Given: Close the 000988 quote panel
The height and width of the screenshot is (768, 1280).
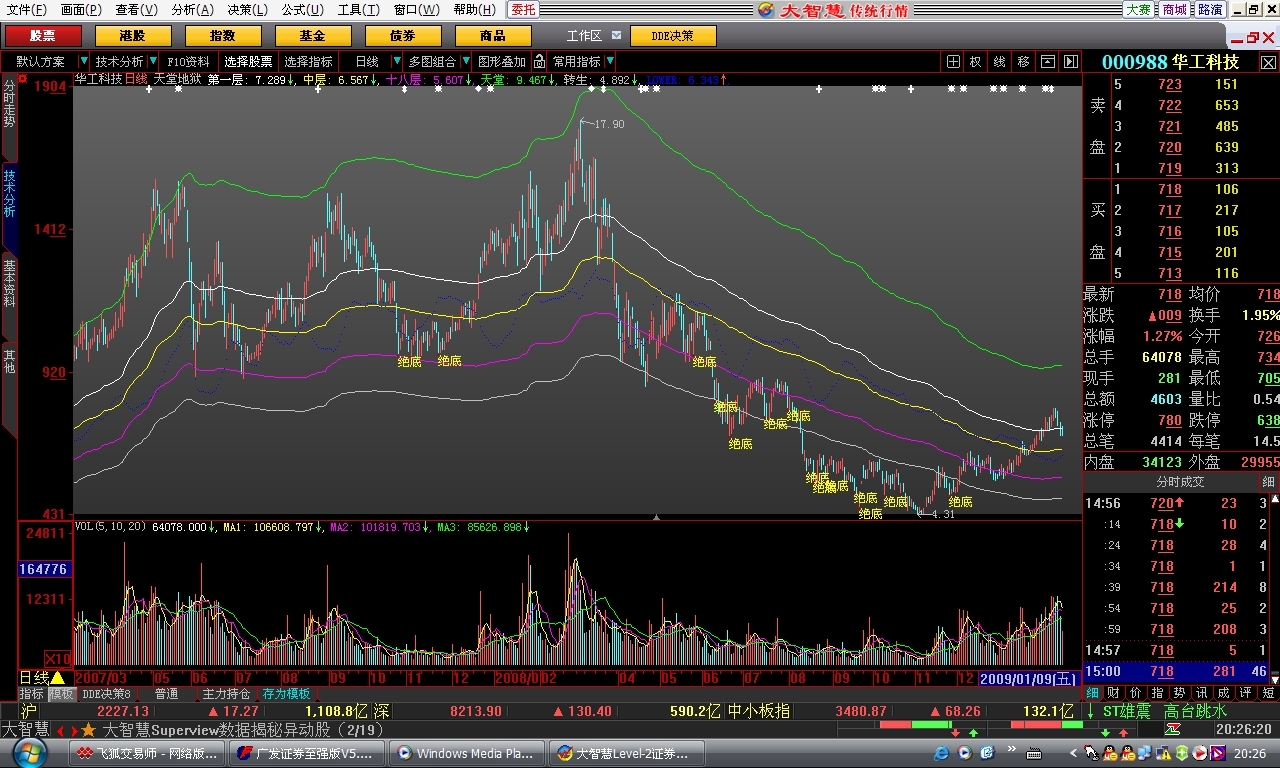Looking at the screenshot, I should point(1267,62).
